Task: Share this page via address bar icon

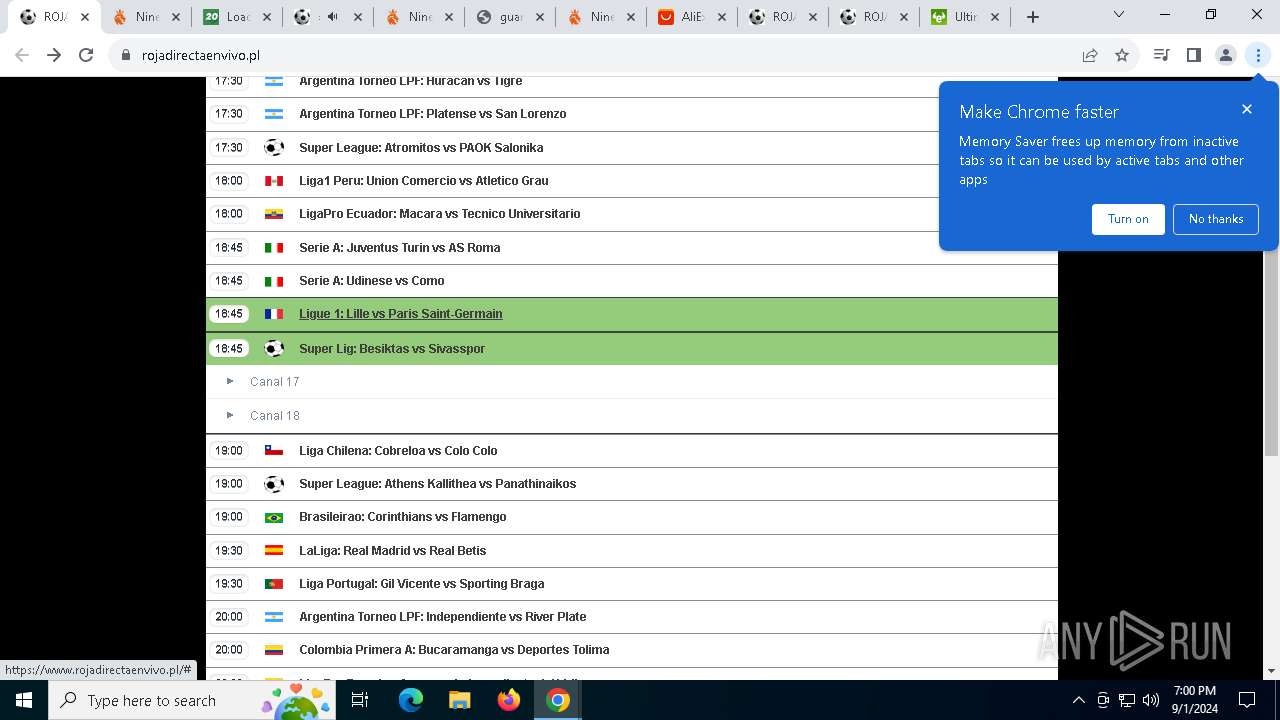Action: pos(1090,55)
